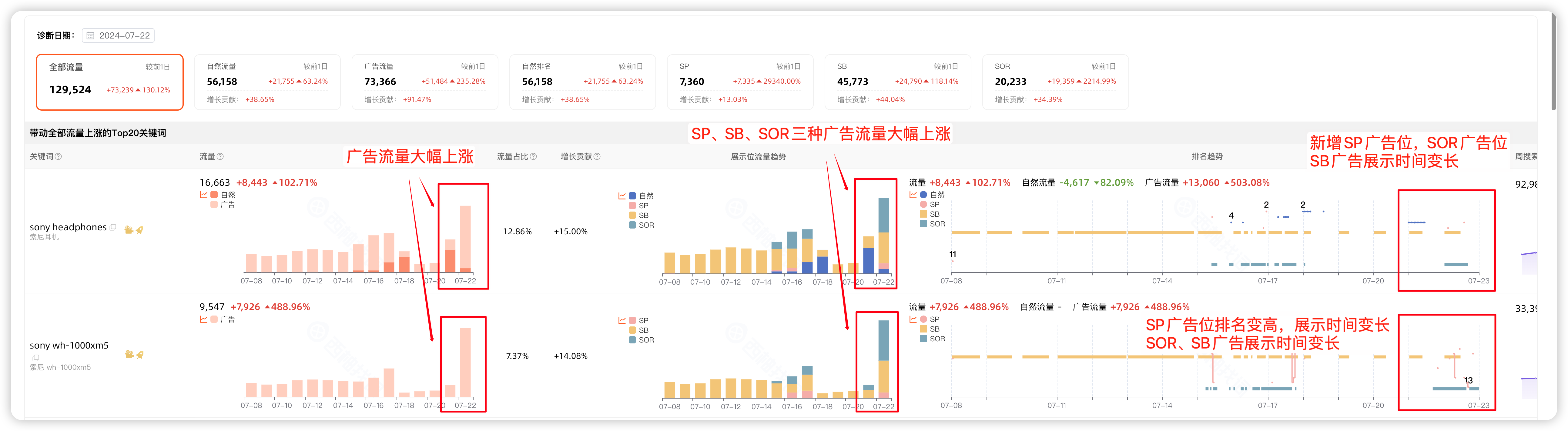Click rocket icon in sony headphones row
The width and height of the screenshot is (1568, 431).
(139, 229)
